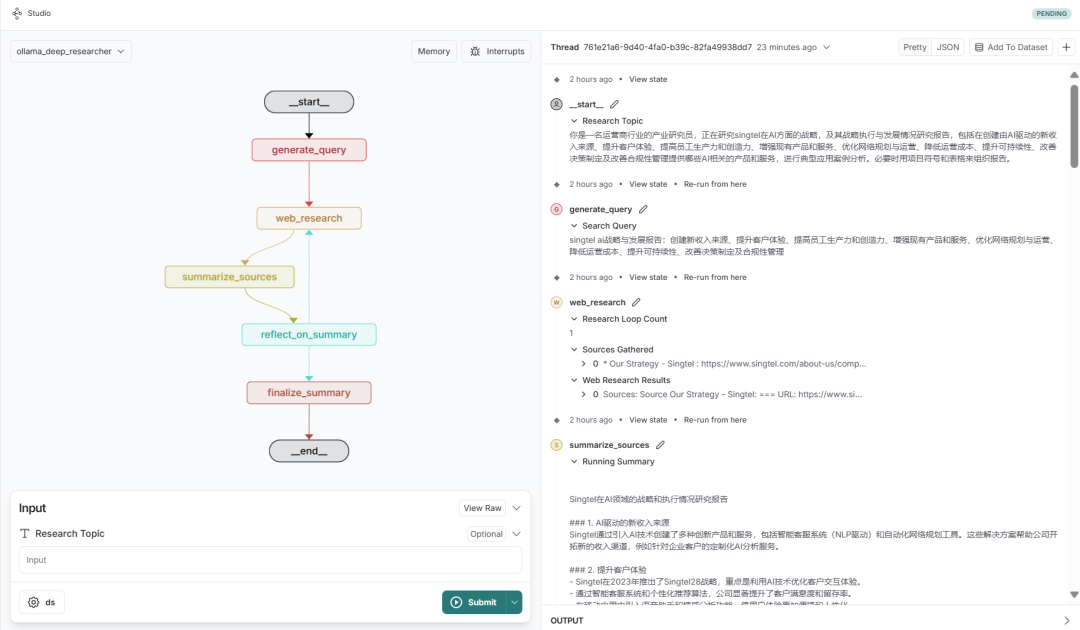Open the Interrupts settings
Viewport: 1080px width, 630px height.
point(497,51)
